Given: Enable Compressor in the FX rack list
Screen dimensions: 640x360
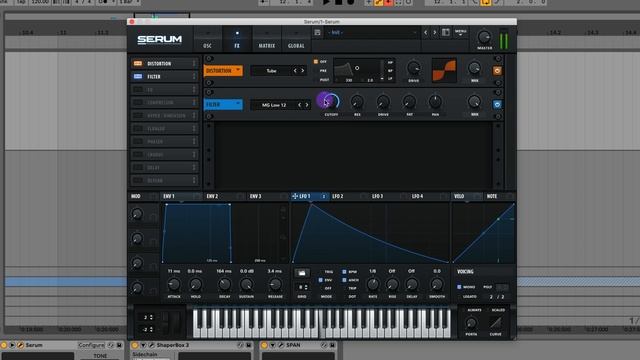Looking at the screenshot, I should pos(138,102).
